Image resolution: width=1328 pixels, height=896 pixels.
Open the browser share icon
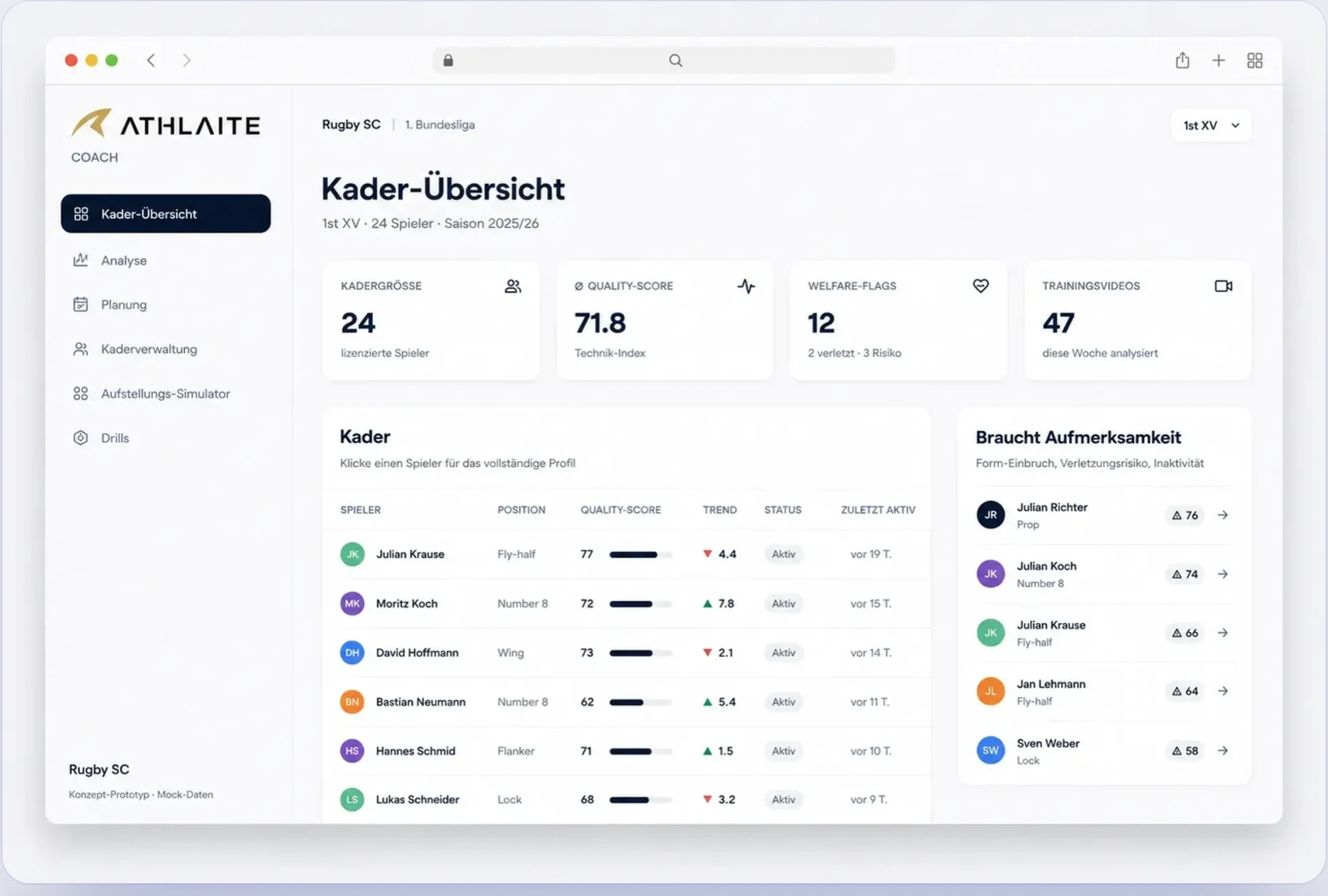(1182, 60)
